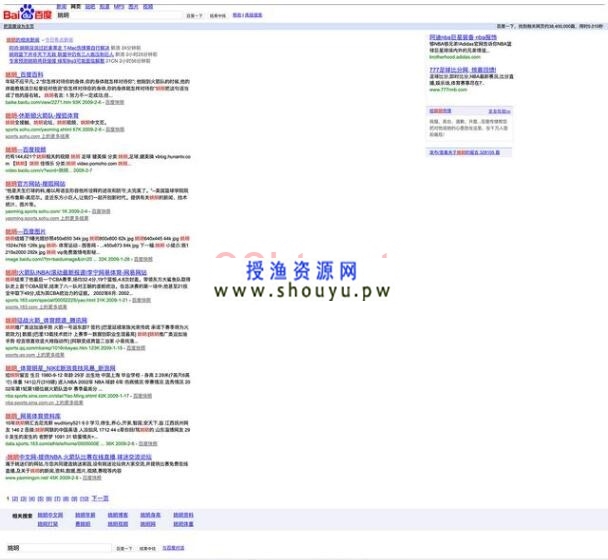Click the top 结果中找 button
This screenshot has width=608, height=560.
(218, 16)
